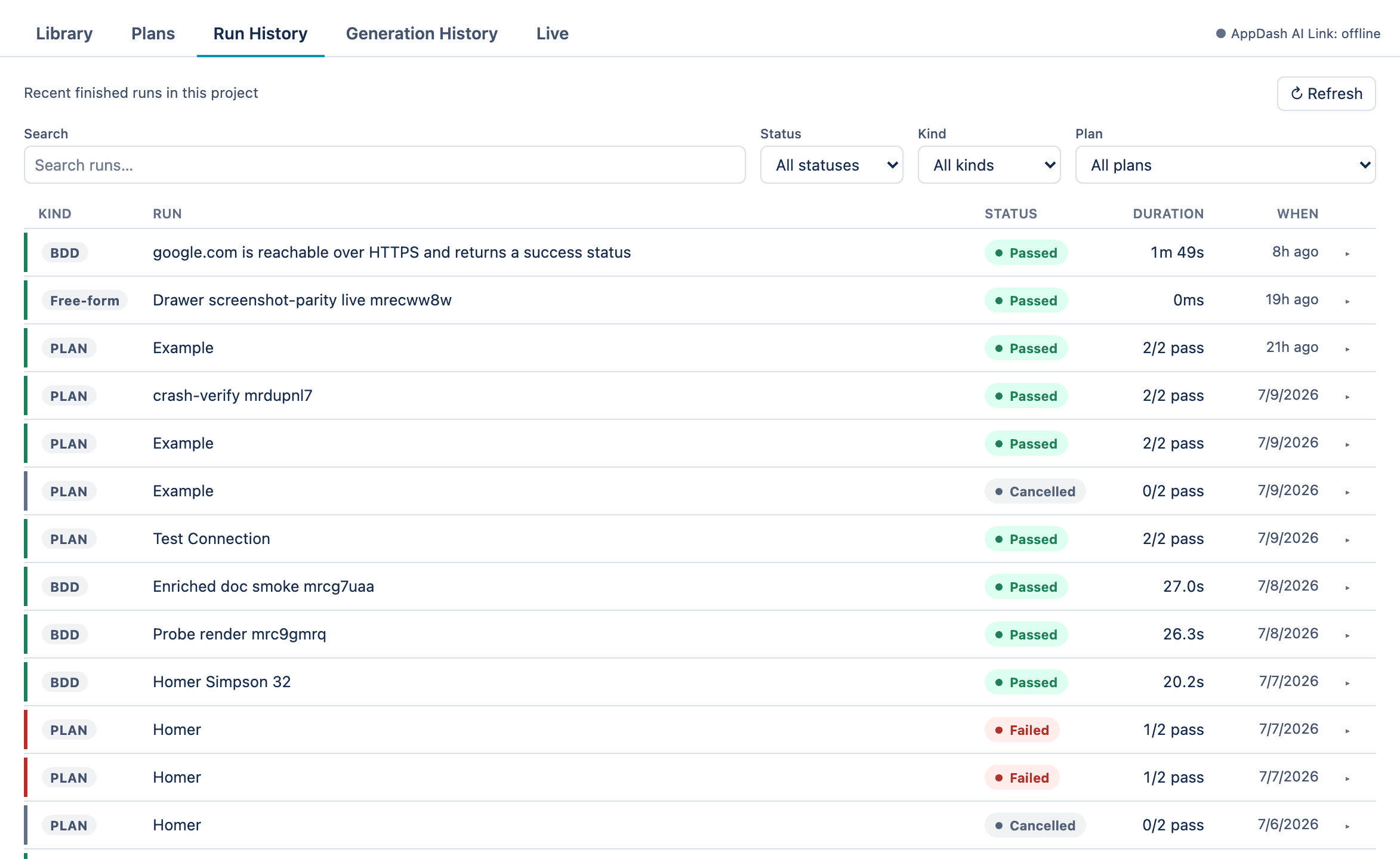Viewport: 1400px width, 859px height.
Task: Click the 7/6/2026 date
Action: point(1288,824)
